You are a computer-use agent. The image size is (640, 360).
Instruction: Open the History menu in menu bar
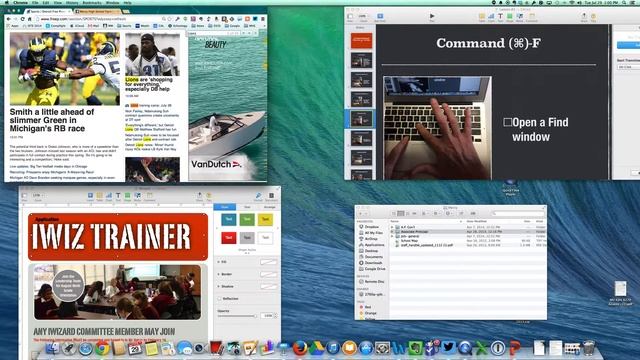coord(72,2)
